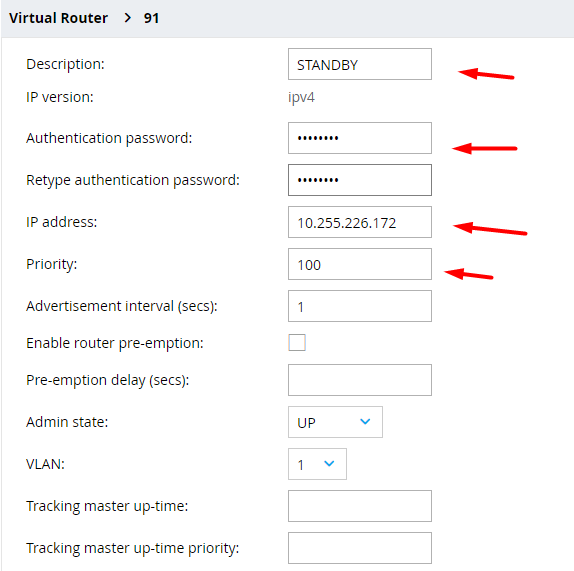Click the Admin state label

67,422
